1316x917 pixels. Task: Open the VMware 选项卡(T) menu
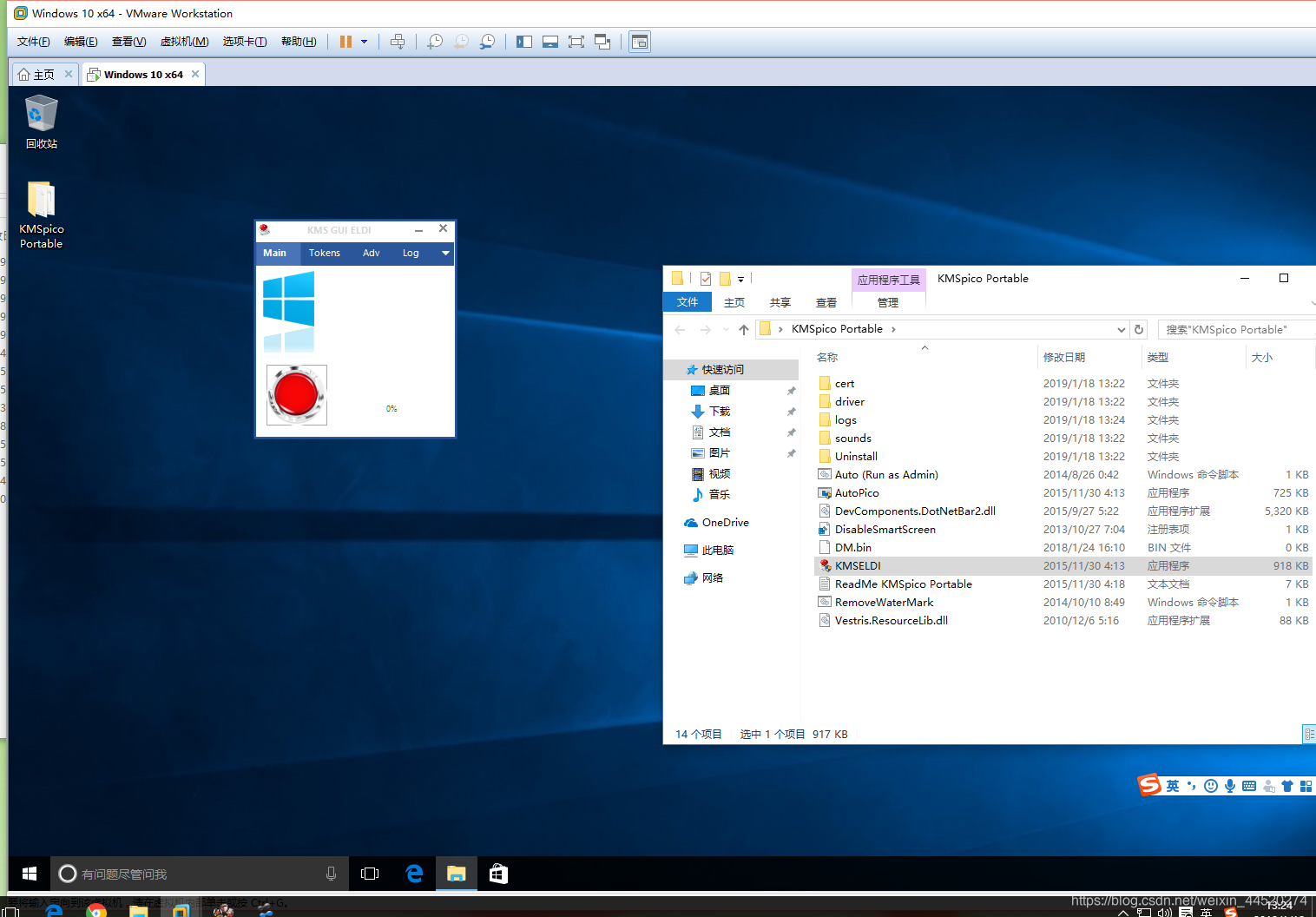coord(245,42)
